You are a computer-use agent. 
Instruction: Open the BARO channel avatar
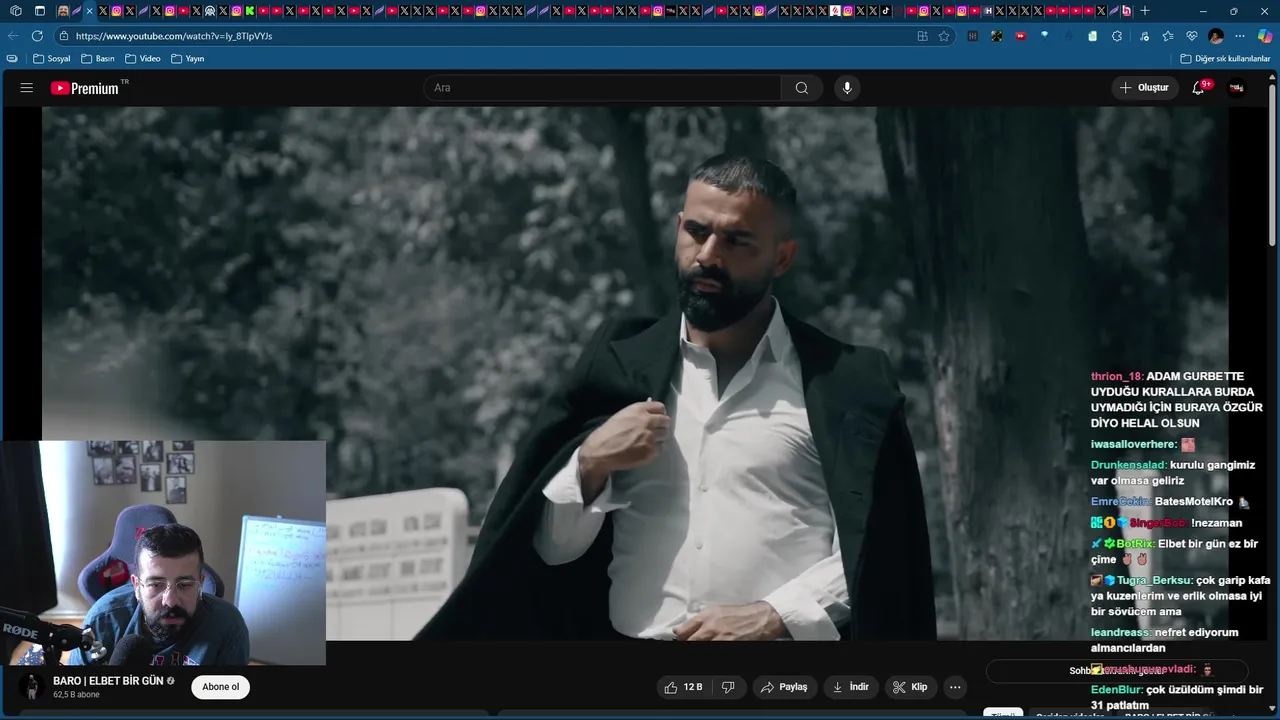[32, 687]
